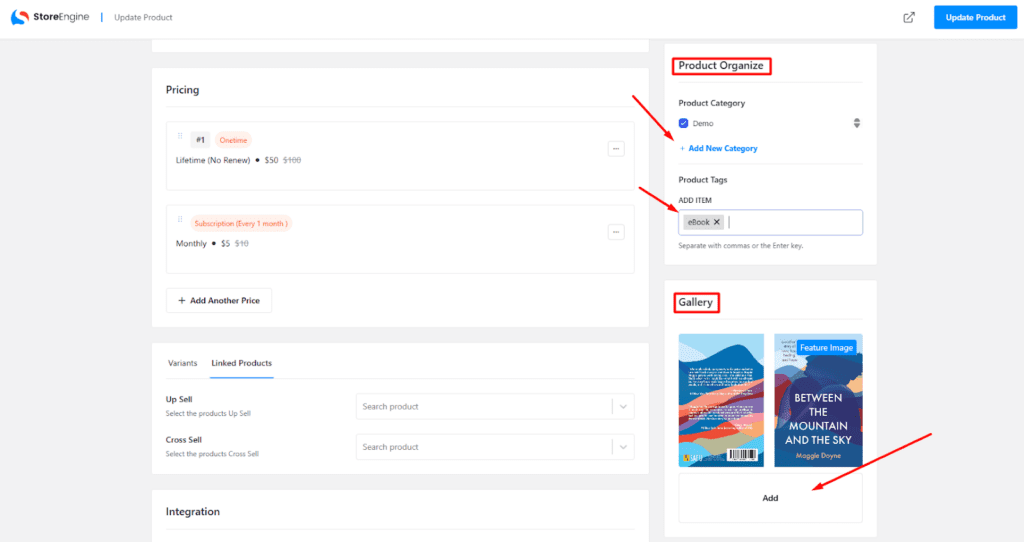Screen dimensions: 1024x542
Task: Switch to the Variants tab
Action: click(x=182, y=363)
